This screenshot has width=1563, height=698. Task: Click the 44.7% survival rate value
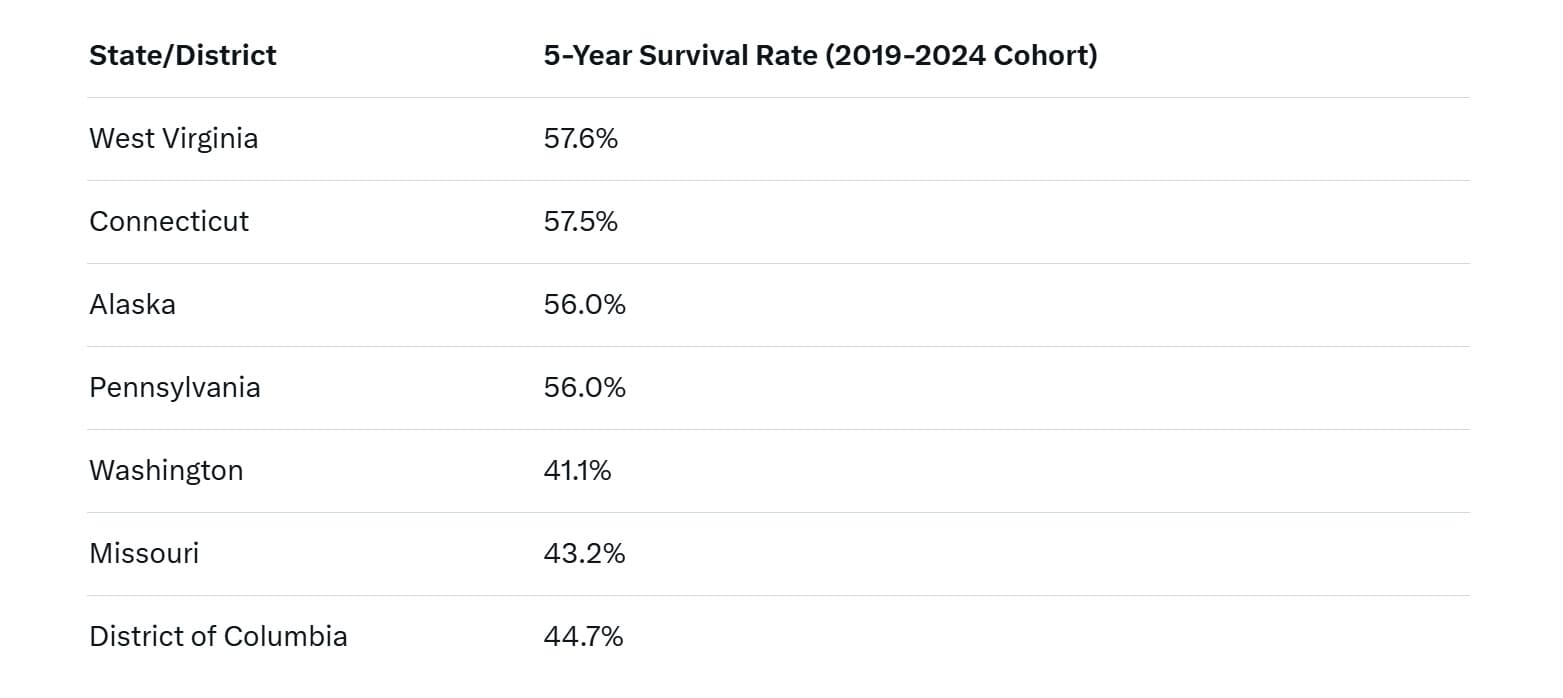584,636
